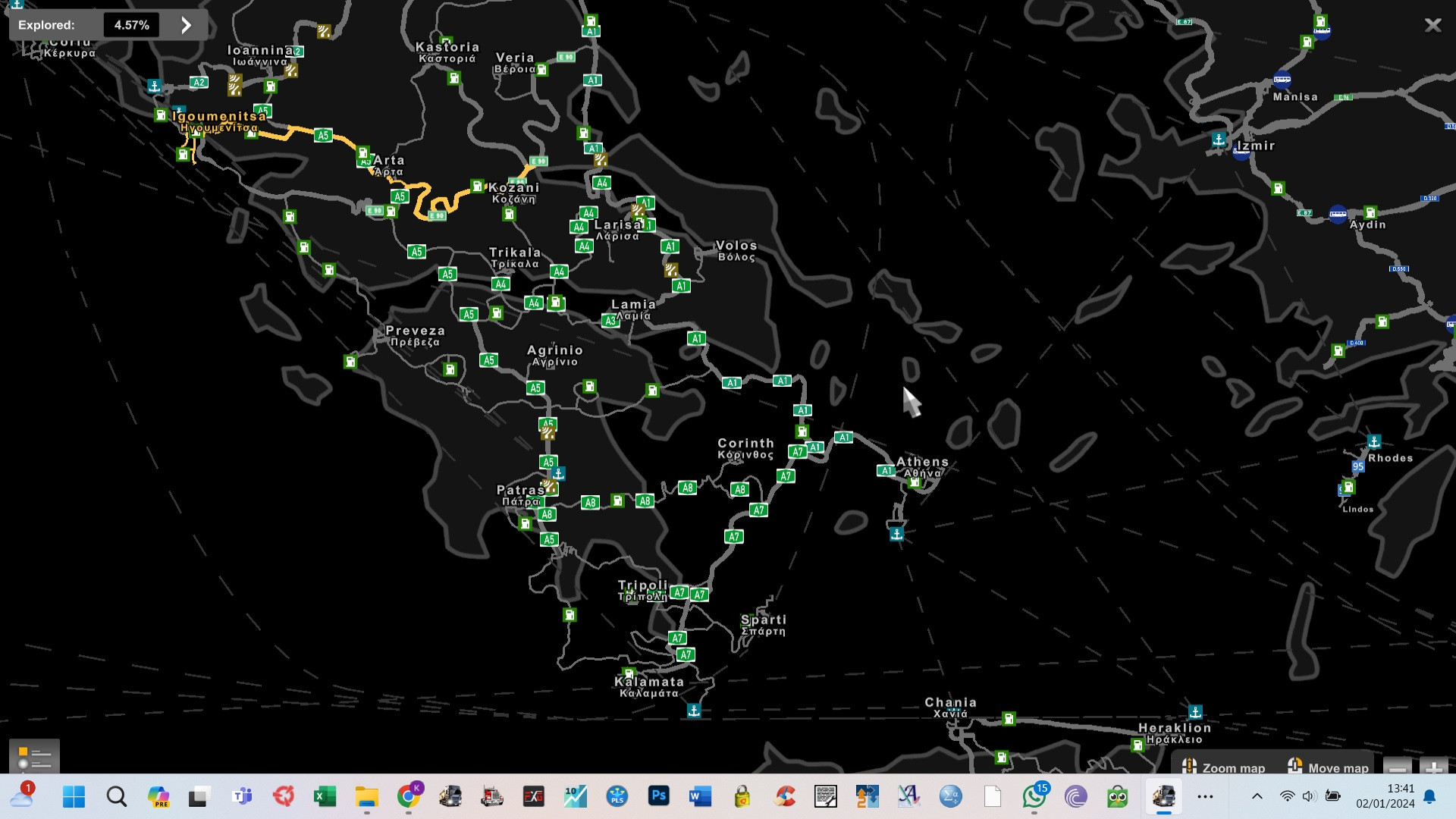This screenshot has width=1456, height=819.
Task: Close the world map view
Action: [1432, 25]
